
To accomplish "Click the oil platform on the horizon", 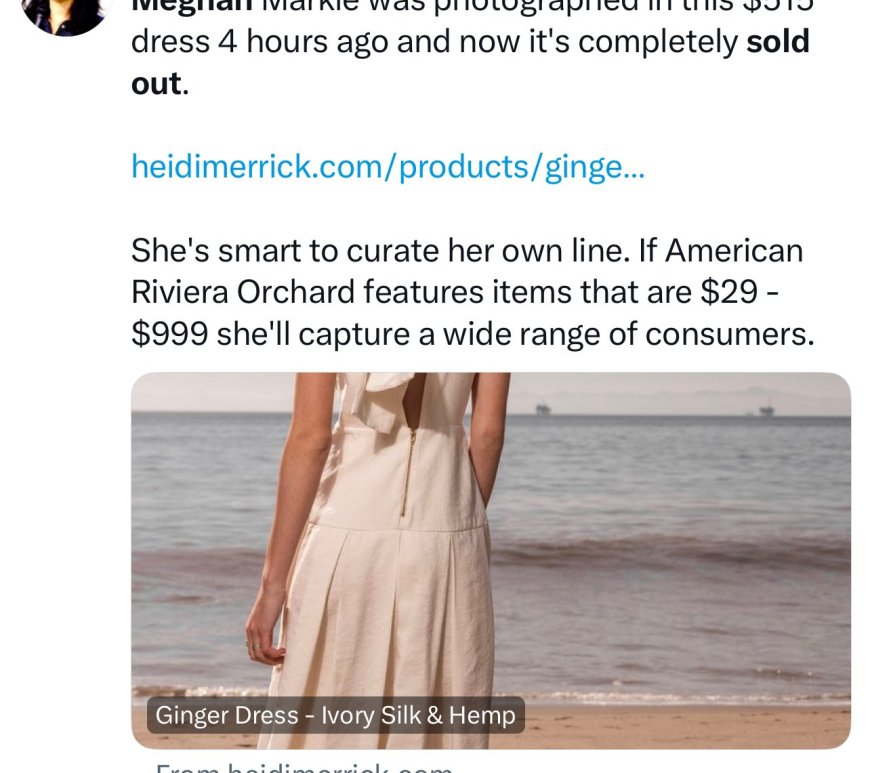I will point(542,409).
